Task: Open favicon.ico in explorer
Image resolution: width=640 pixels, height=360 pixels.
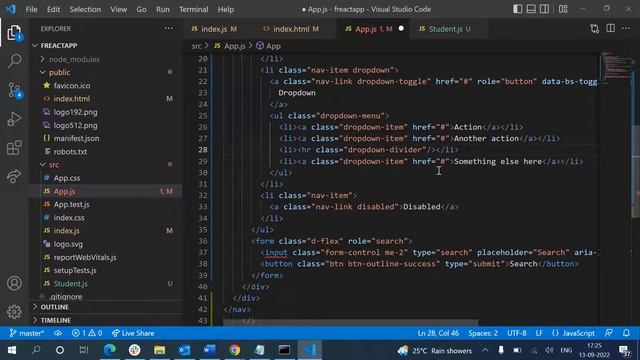Action: point(72,86)
